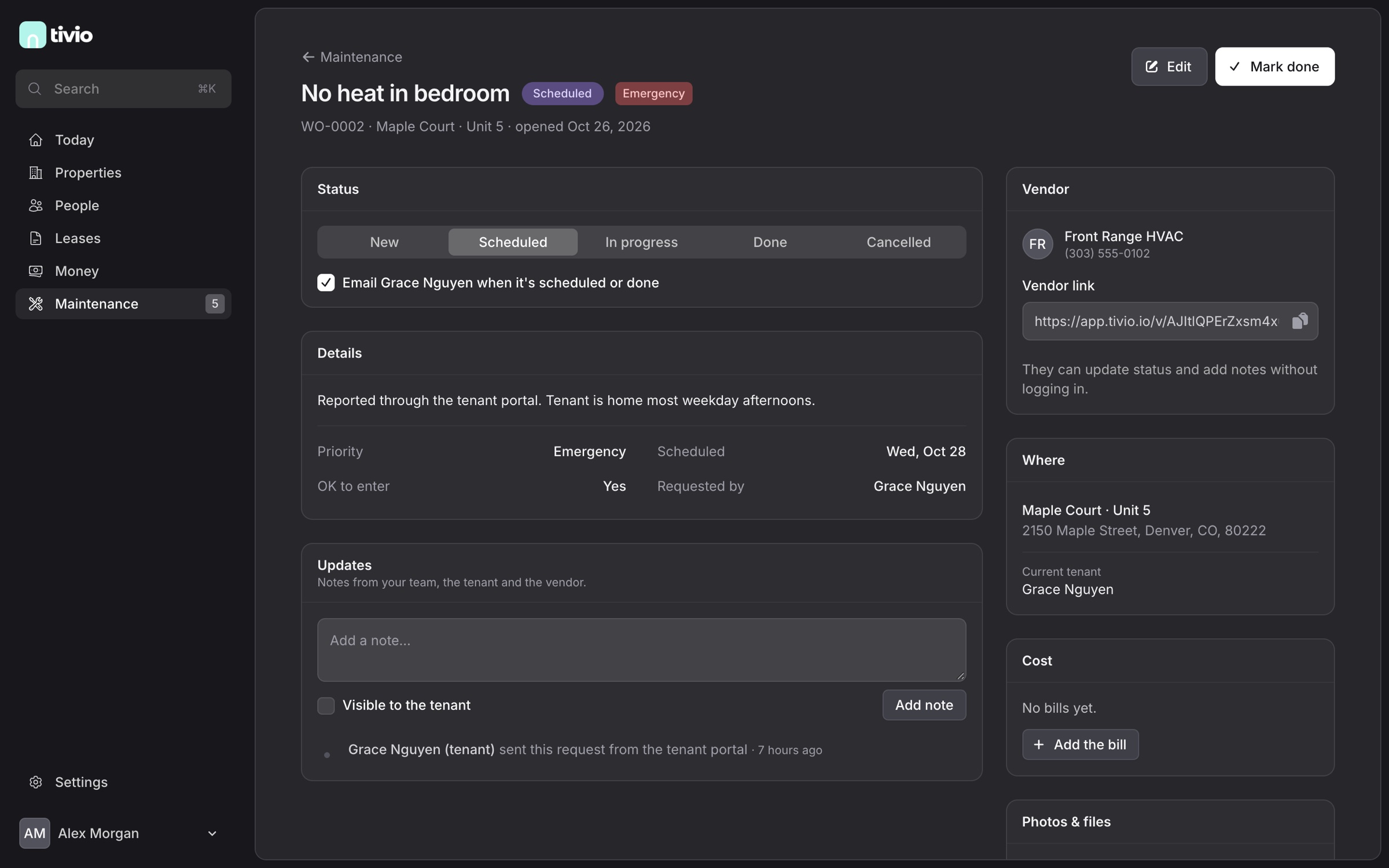The height and width of the screenshot is (868, 1389).
Task: Click the FR vendor avatar
Action: (1038, 244)
